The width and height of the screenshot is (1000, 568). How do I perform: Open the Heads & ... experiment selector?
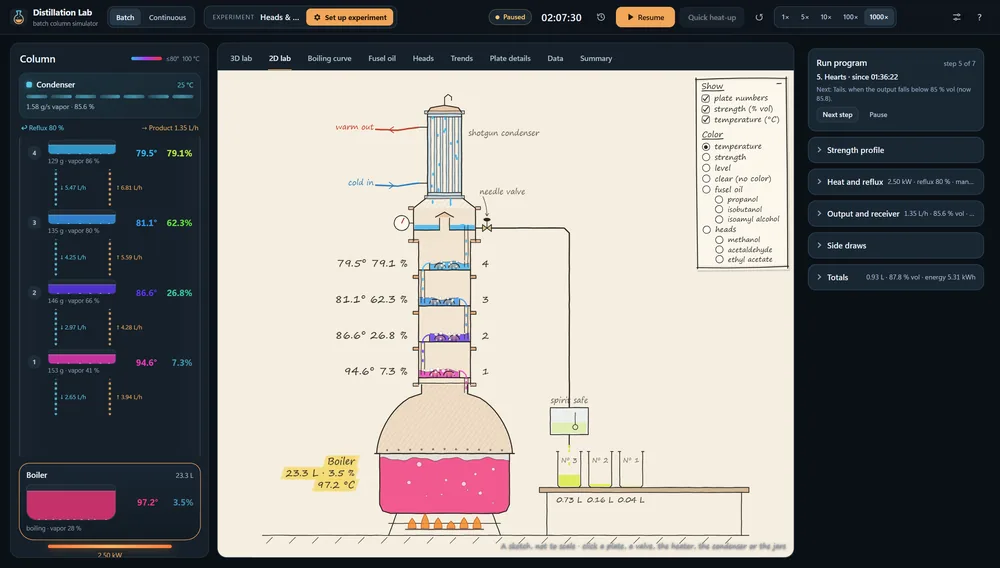click(279, 17)
